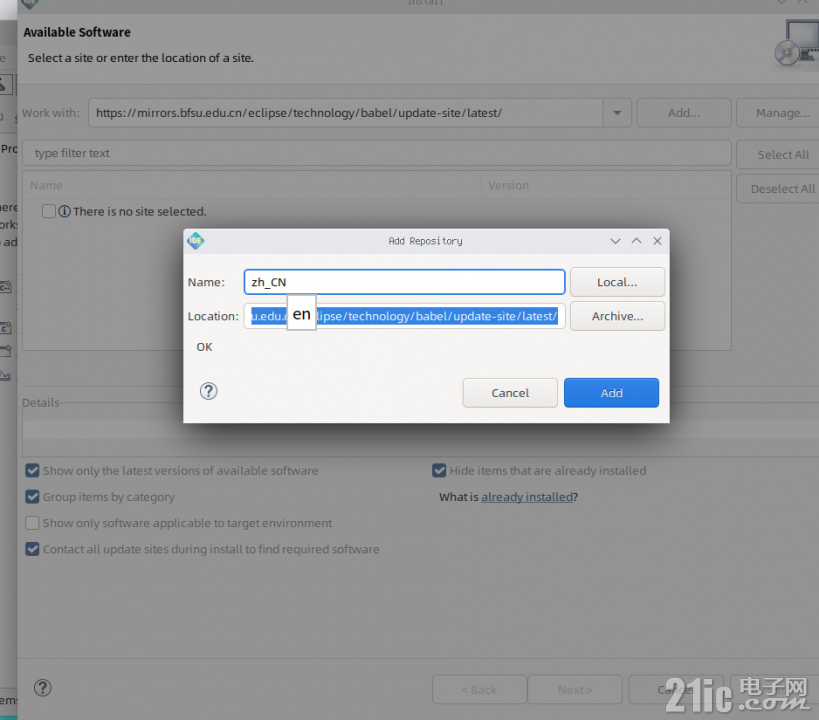Click the < Back button
819x720 pixels.
point(479,690)
